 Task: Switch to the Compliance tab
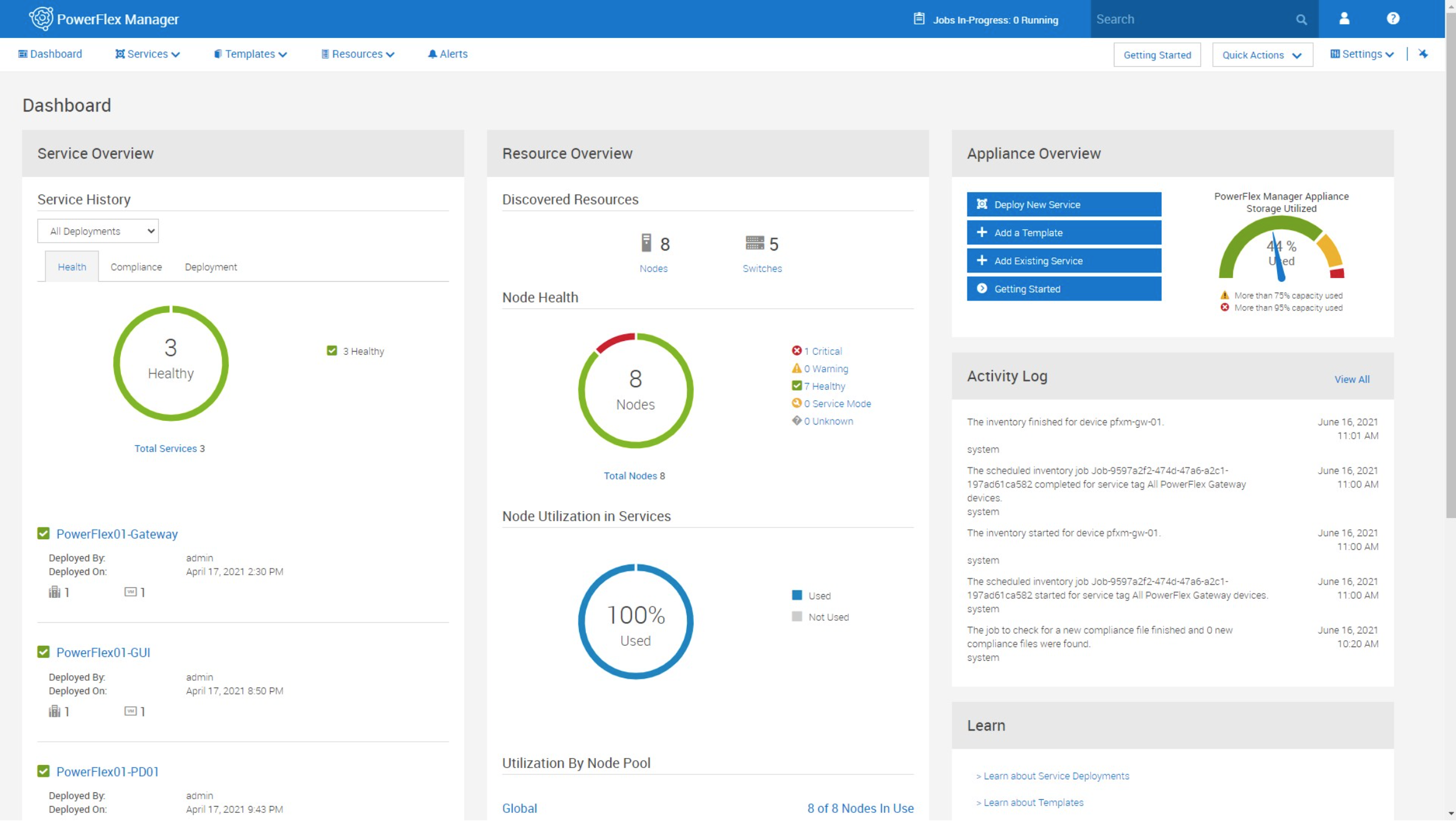(x=136, y=267)
